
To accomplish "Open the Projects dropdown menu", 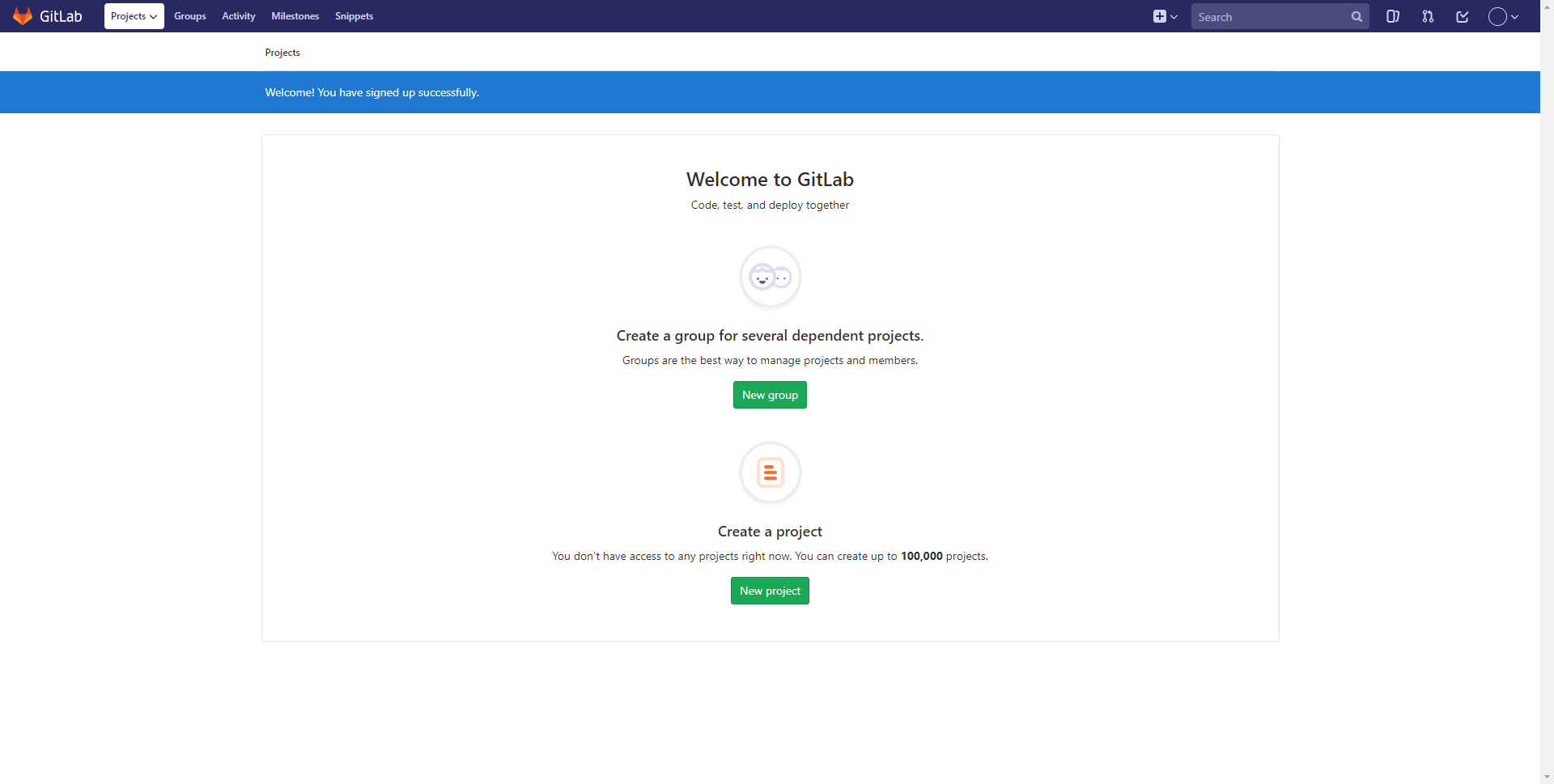I will point(134,16).
